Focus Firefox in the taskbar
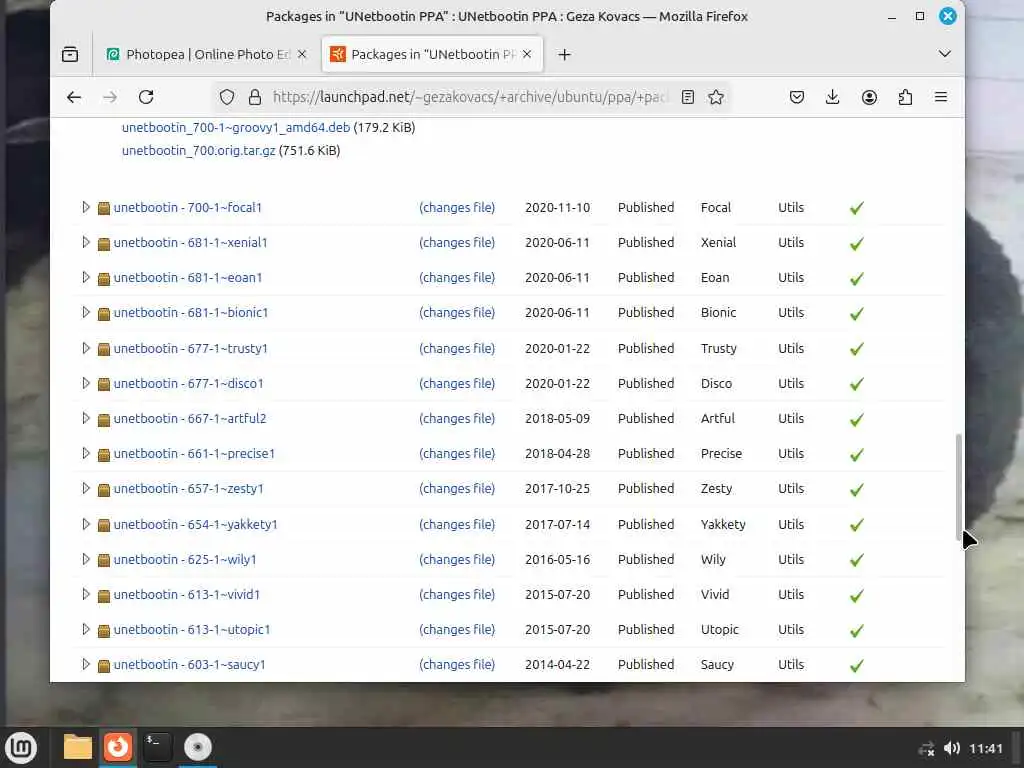1024x768 pixels. point(118,746)
